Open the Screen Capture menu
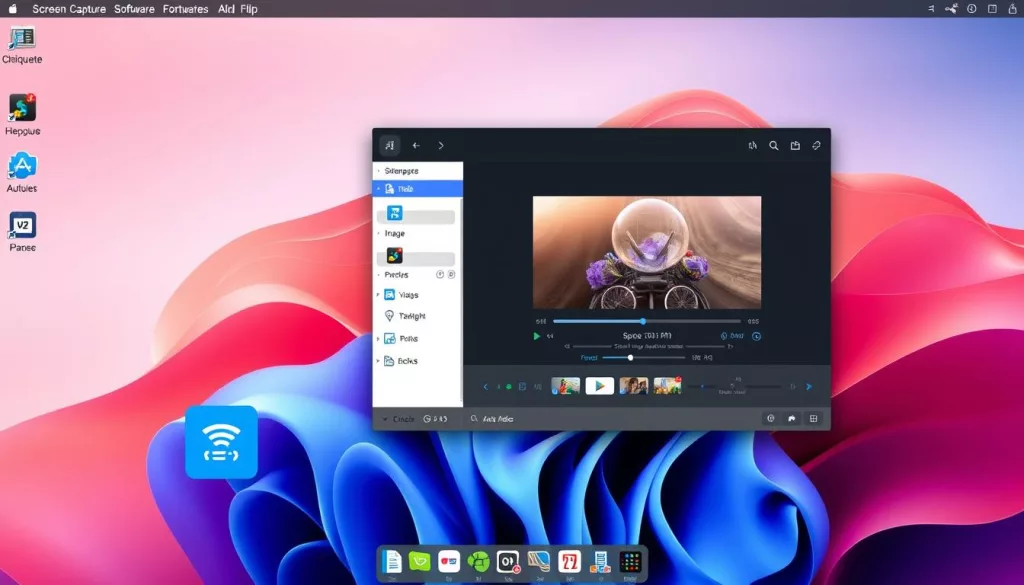Screen dimensions: 1024x585 click(x=69, y=9)
